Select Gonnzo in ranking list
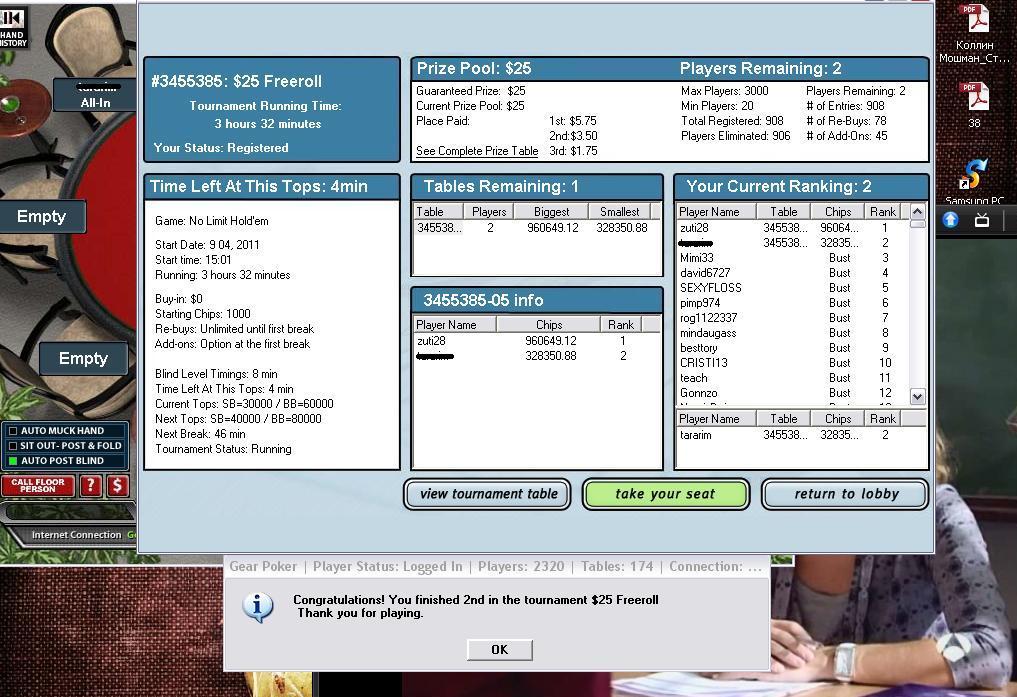 point(791,393)
